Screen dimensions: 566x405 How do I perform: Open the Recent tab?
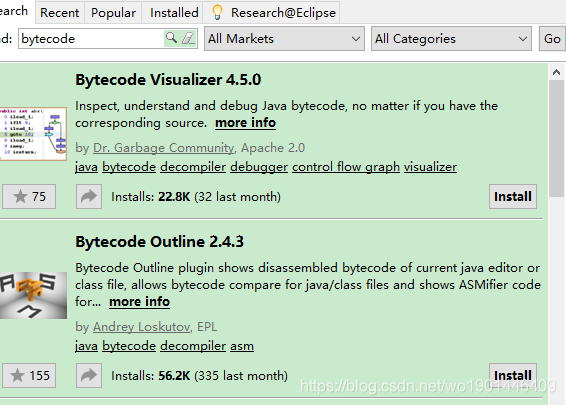[60, 13]
